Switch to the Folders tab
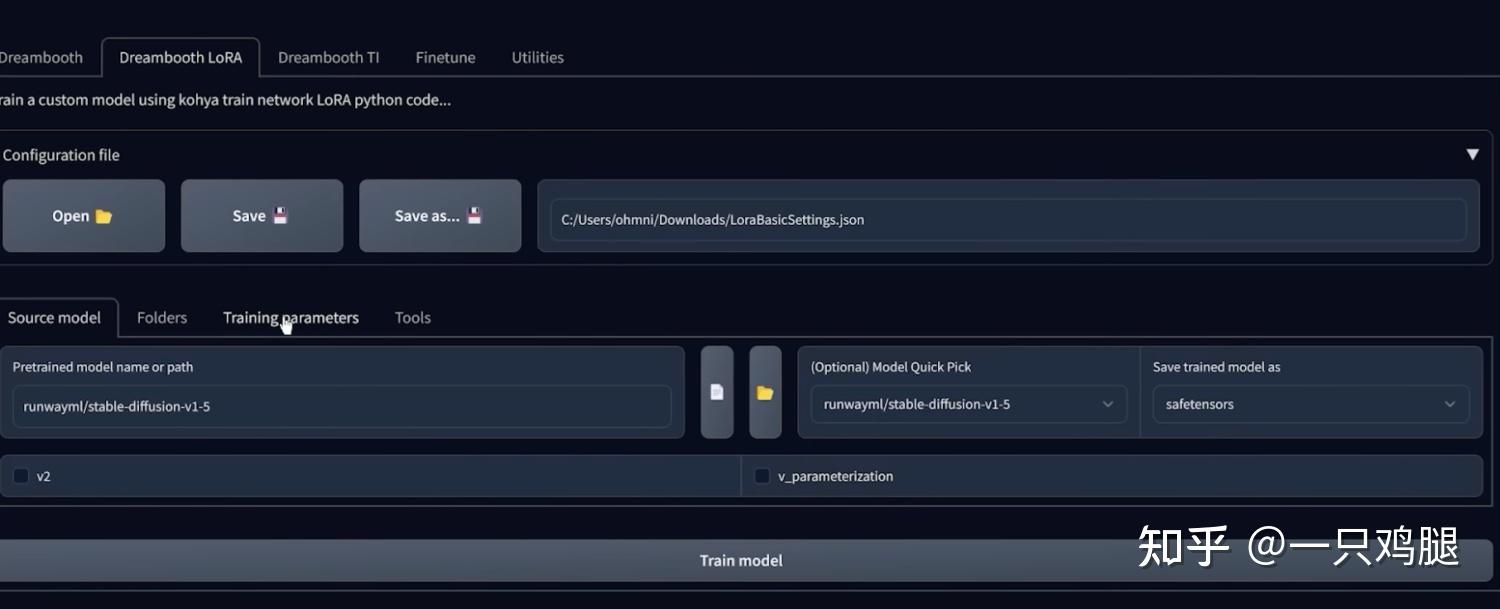Viewport: 1500px width, 609px height. [161, 317]
